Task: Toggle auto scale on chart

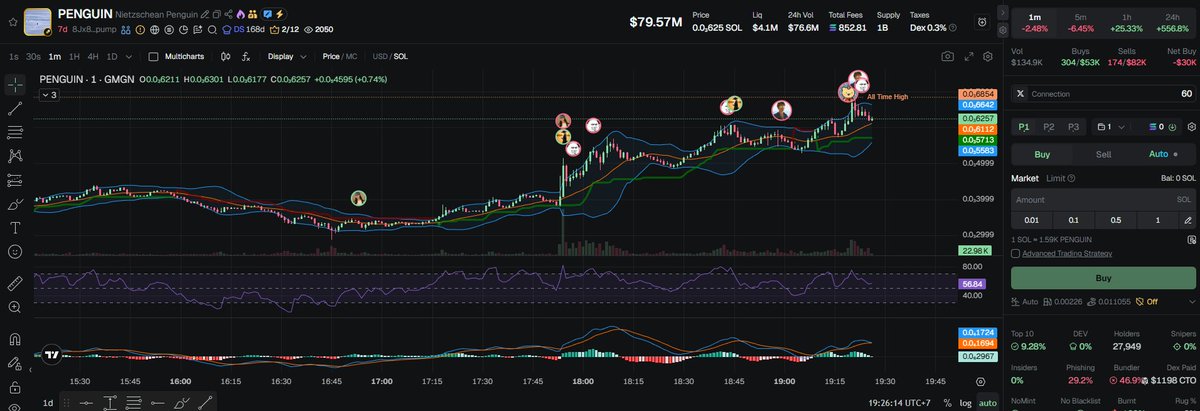Action: click(987, 402)
